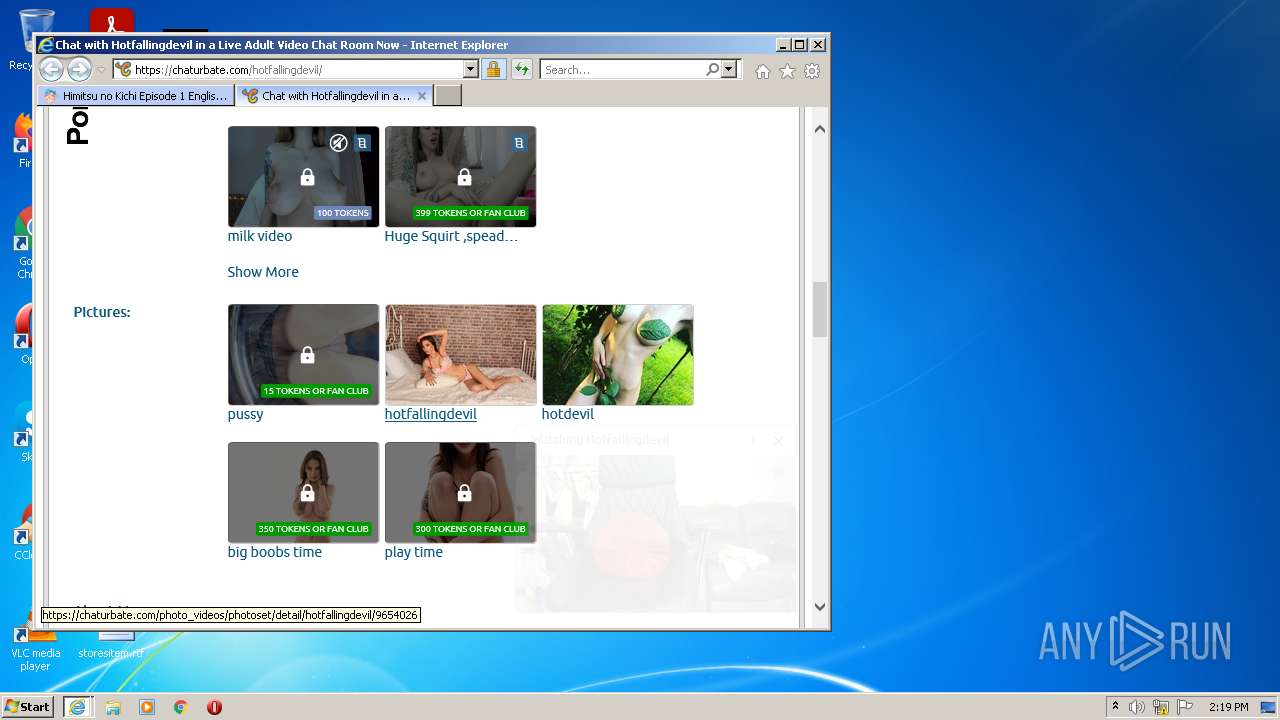The width and height of the screenshot is (1280, 720).
Task: Click the search magnifier icon
Action: (712, 69)
